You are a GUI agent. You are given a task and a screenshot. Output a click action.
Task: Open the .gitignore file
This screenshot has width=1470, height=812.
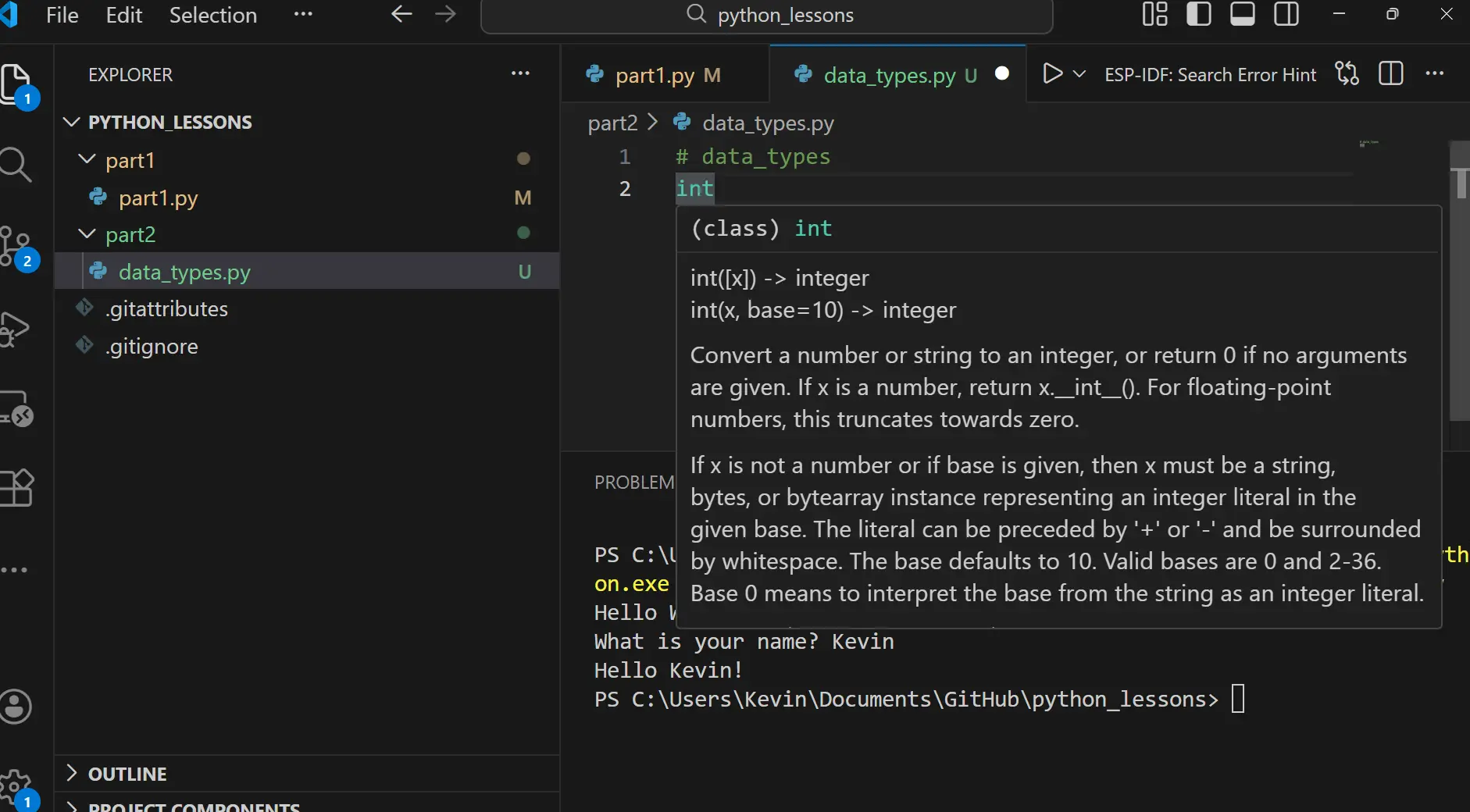307,346
